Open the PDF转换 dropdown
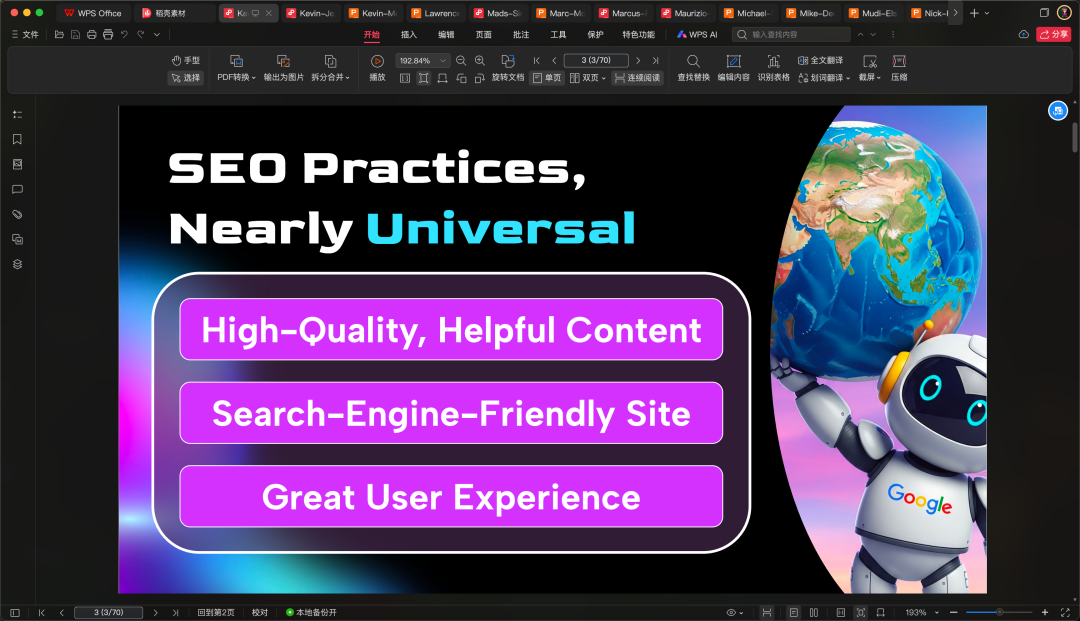1080x621 pixels. (236, 77)
